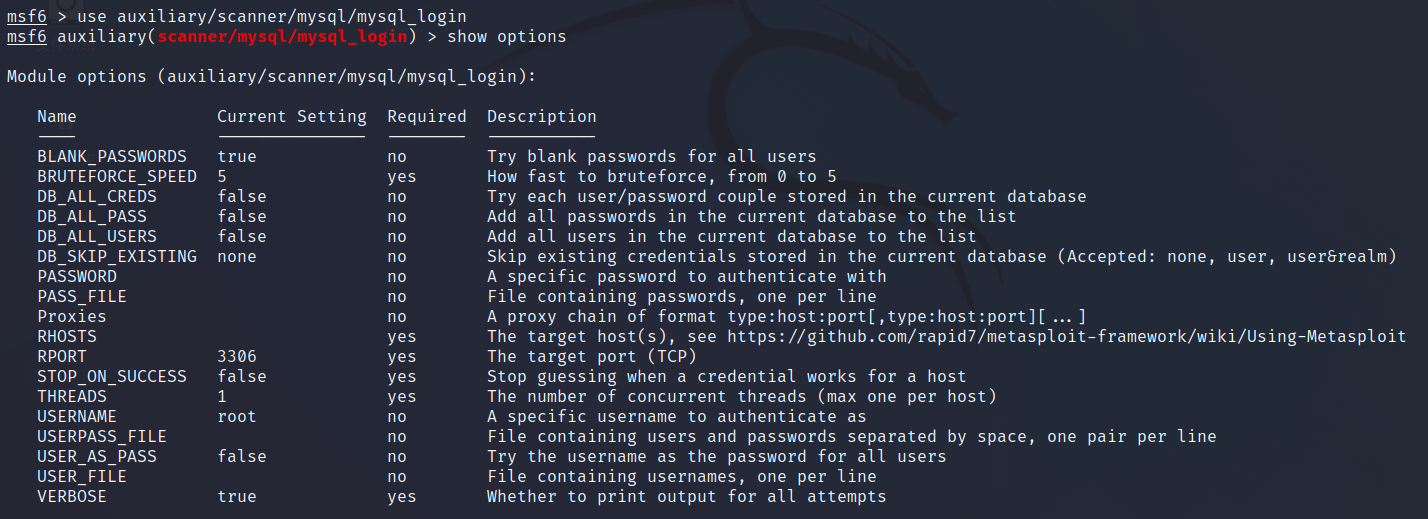
Task: Select the RPORT value 3306
Action: click(x=237, y=357)
